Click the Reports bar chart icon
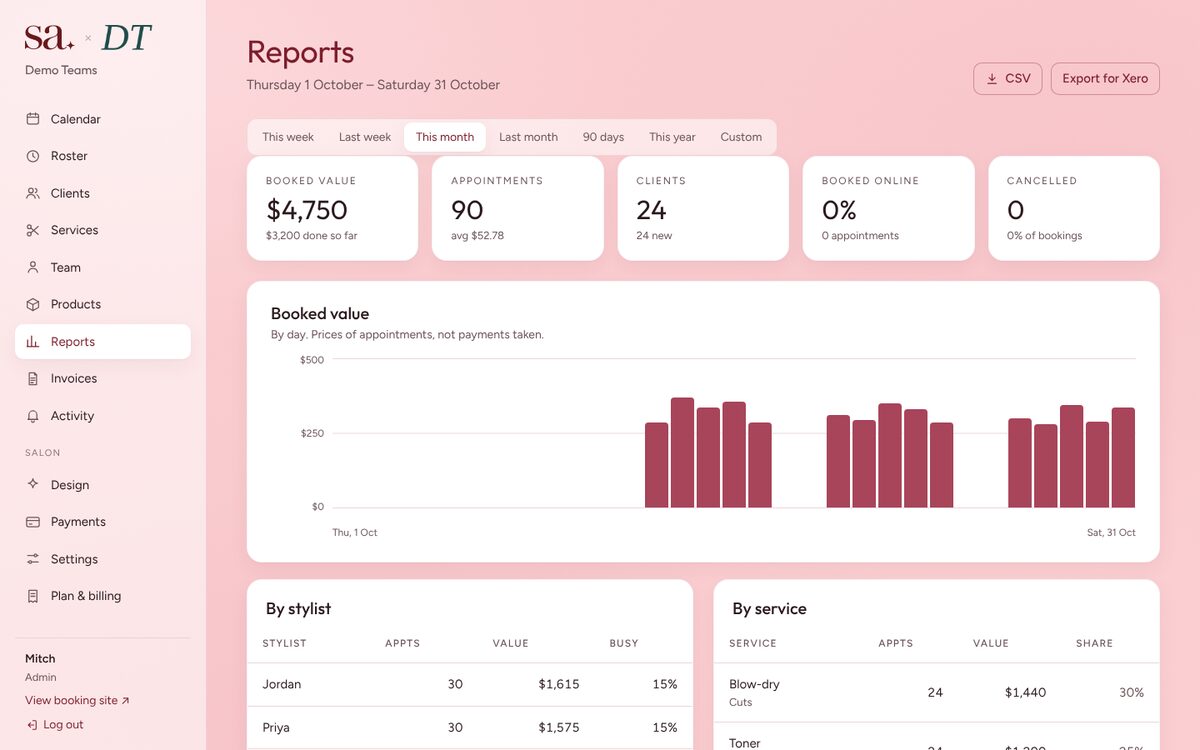The image size is (1200, 750). coord(33,342)
